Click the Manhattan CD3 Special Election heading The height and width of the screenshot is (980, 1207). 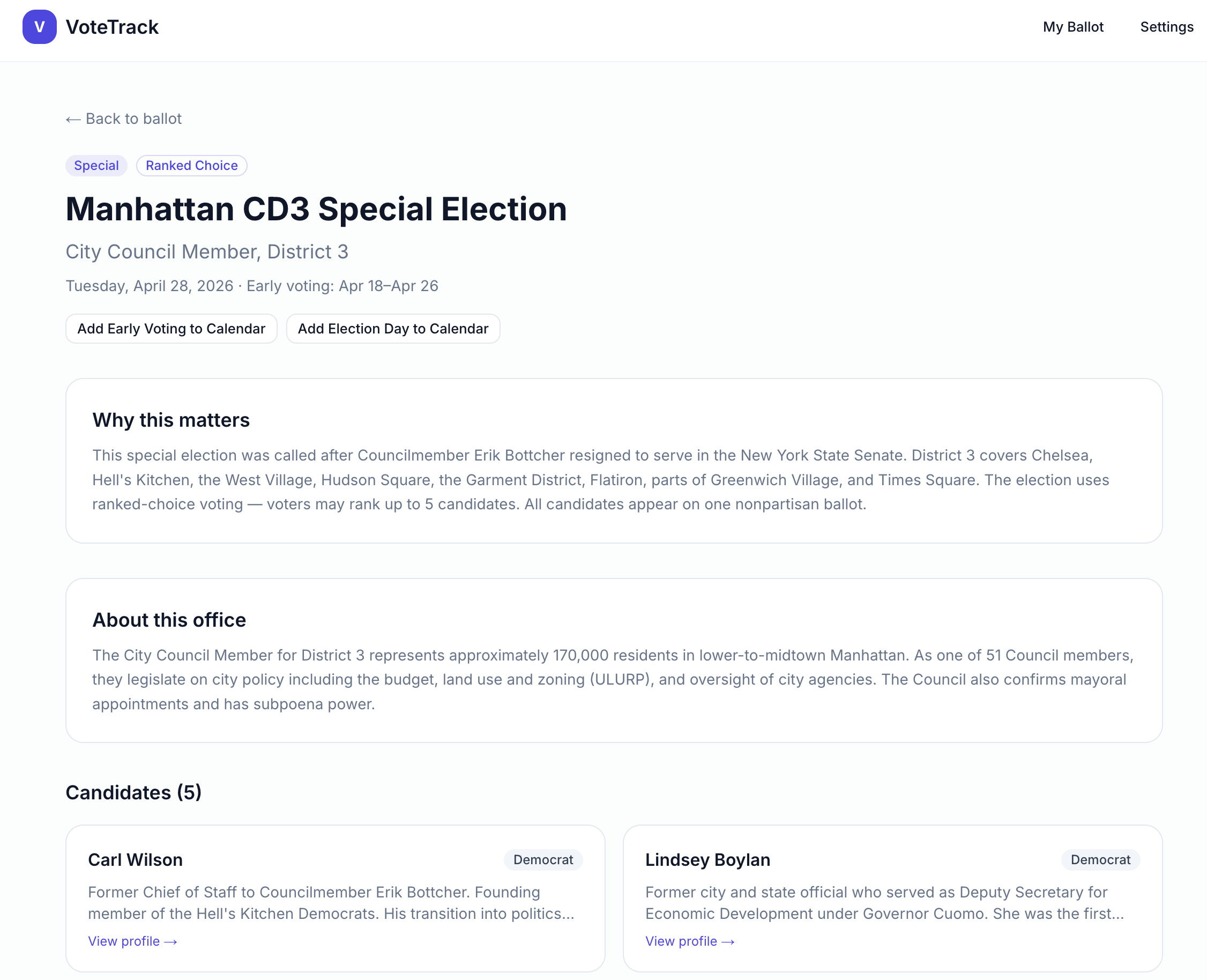tap(316, 209)
